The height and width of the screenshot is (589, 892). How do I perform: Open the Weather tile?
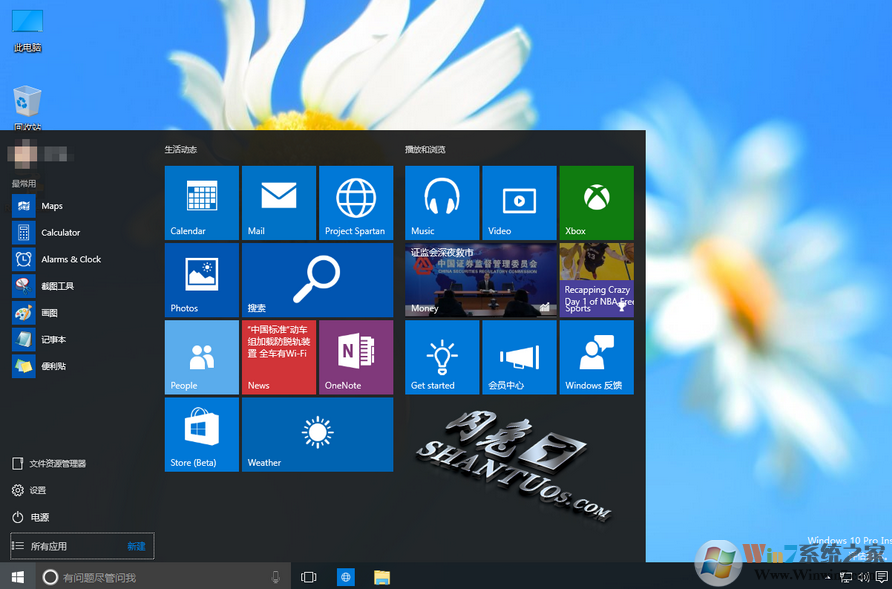tap(317, 434)
